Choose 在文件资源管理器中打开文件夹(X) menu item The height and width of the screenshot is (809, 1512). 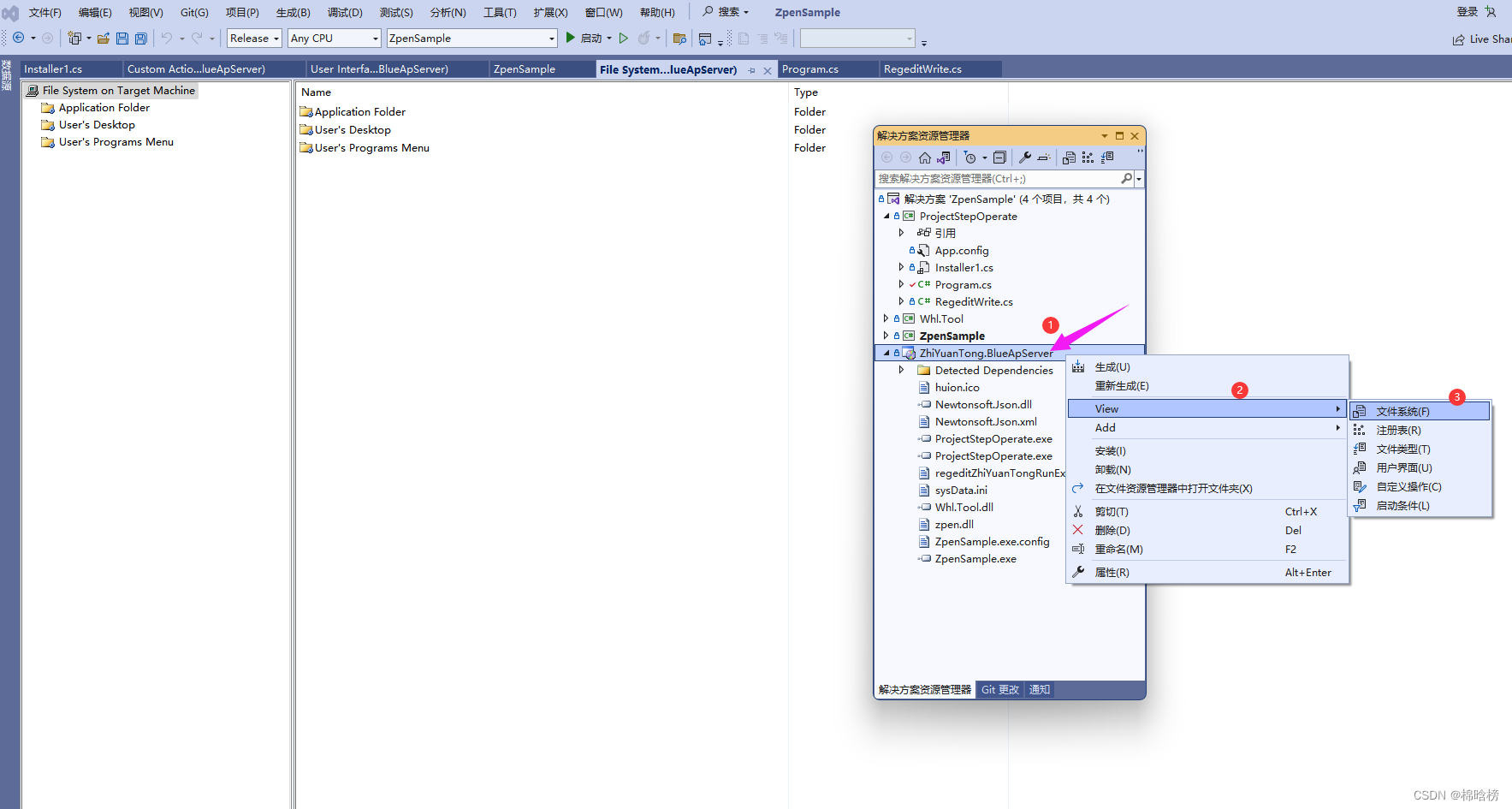pos(1207,488)
